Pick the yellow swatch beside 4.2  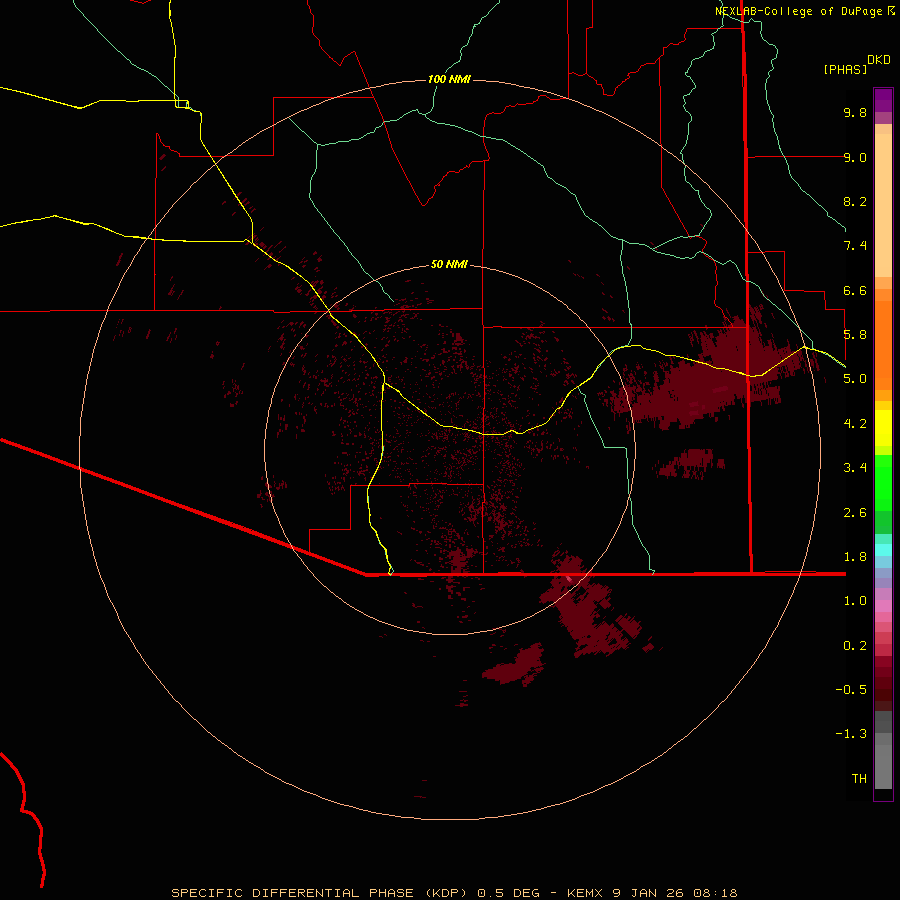pyautogui.click(x=883, y=428)
